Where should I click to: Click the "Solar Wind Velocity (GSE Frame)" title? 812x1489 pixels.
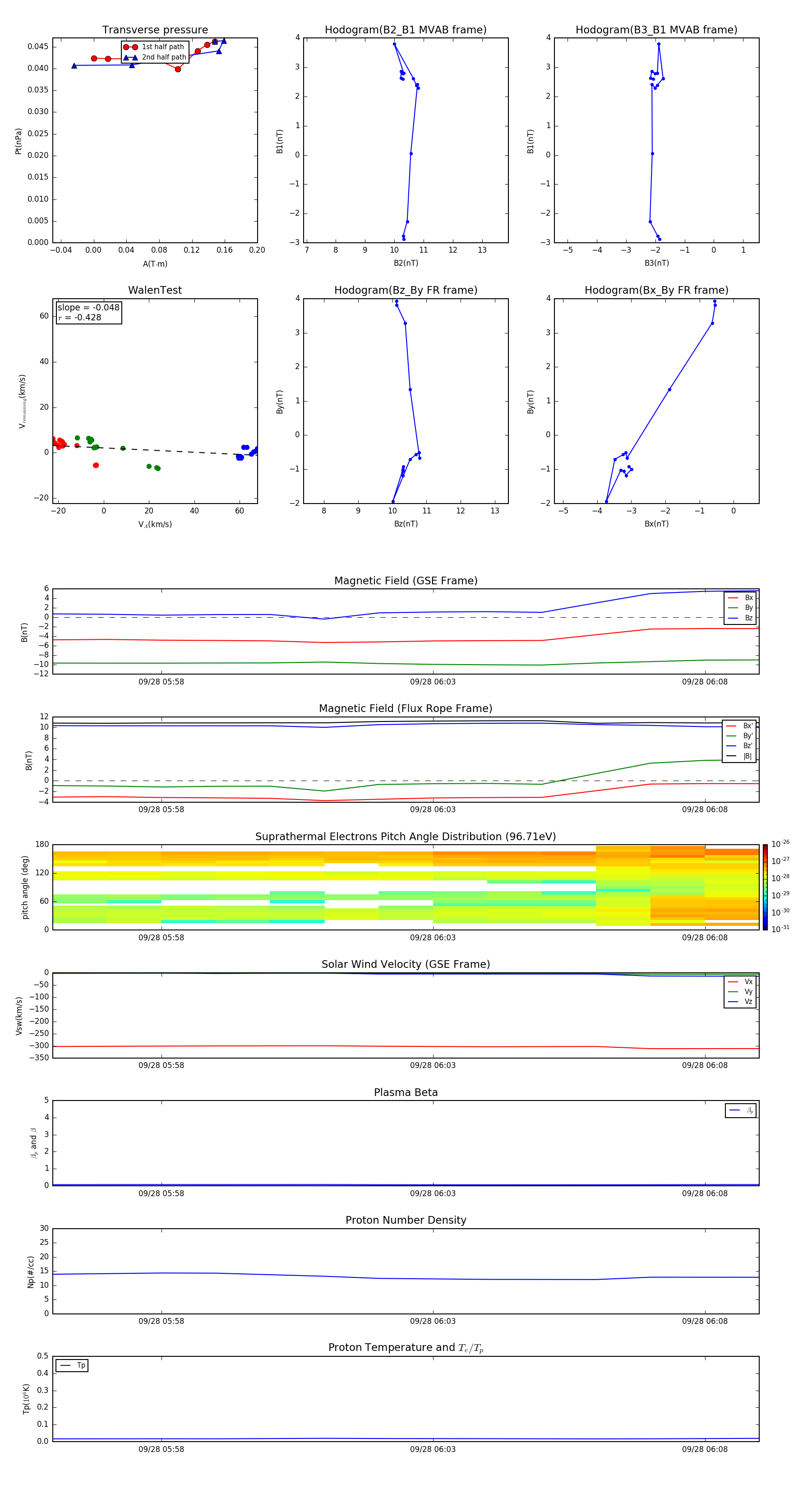[406, 964]
